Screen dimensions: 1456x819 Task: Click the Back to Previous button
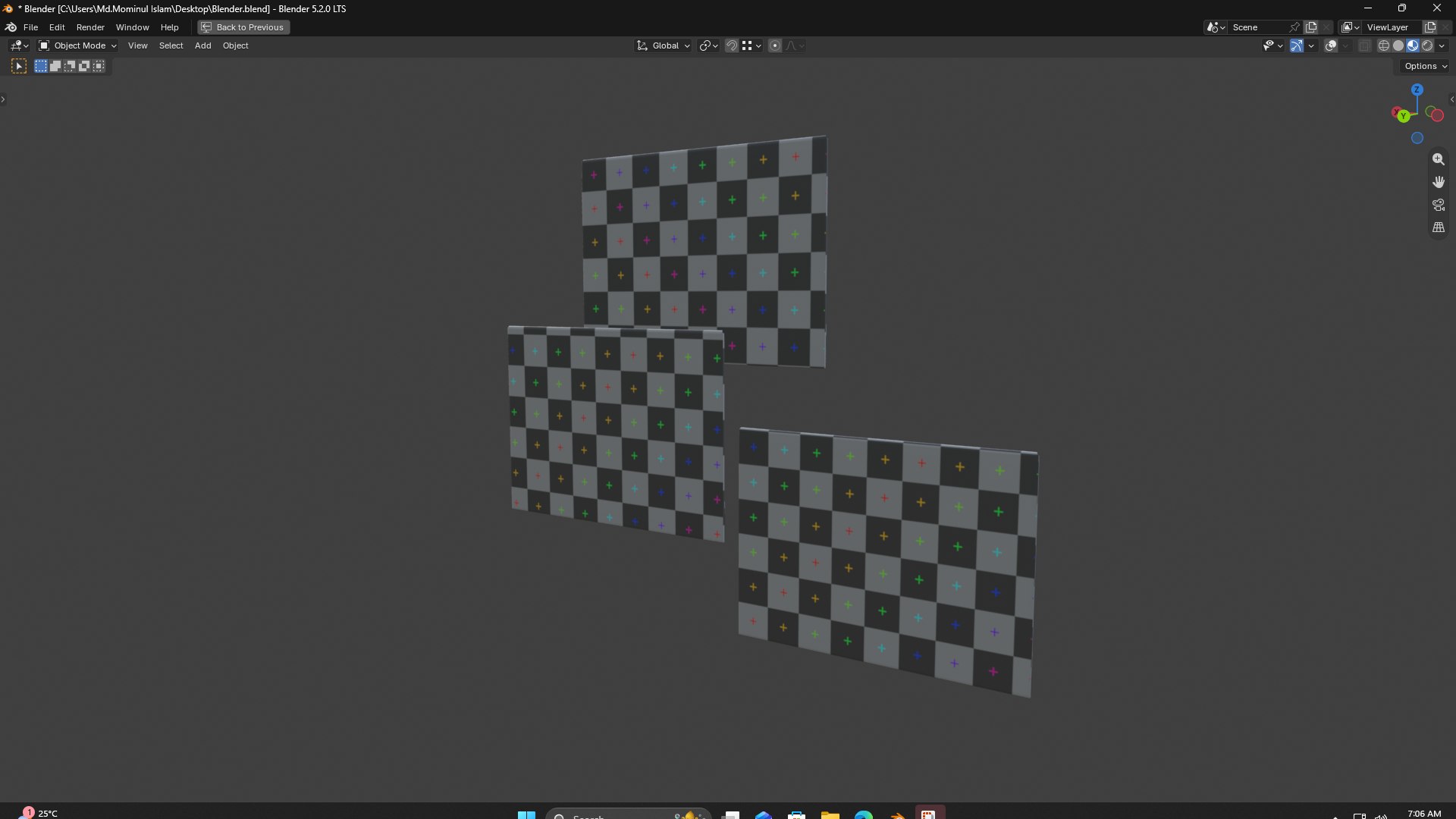pos(243,27)
